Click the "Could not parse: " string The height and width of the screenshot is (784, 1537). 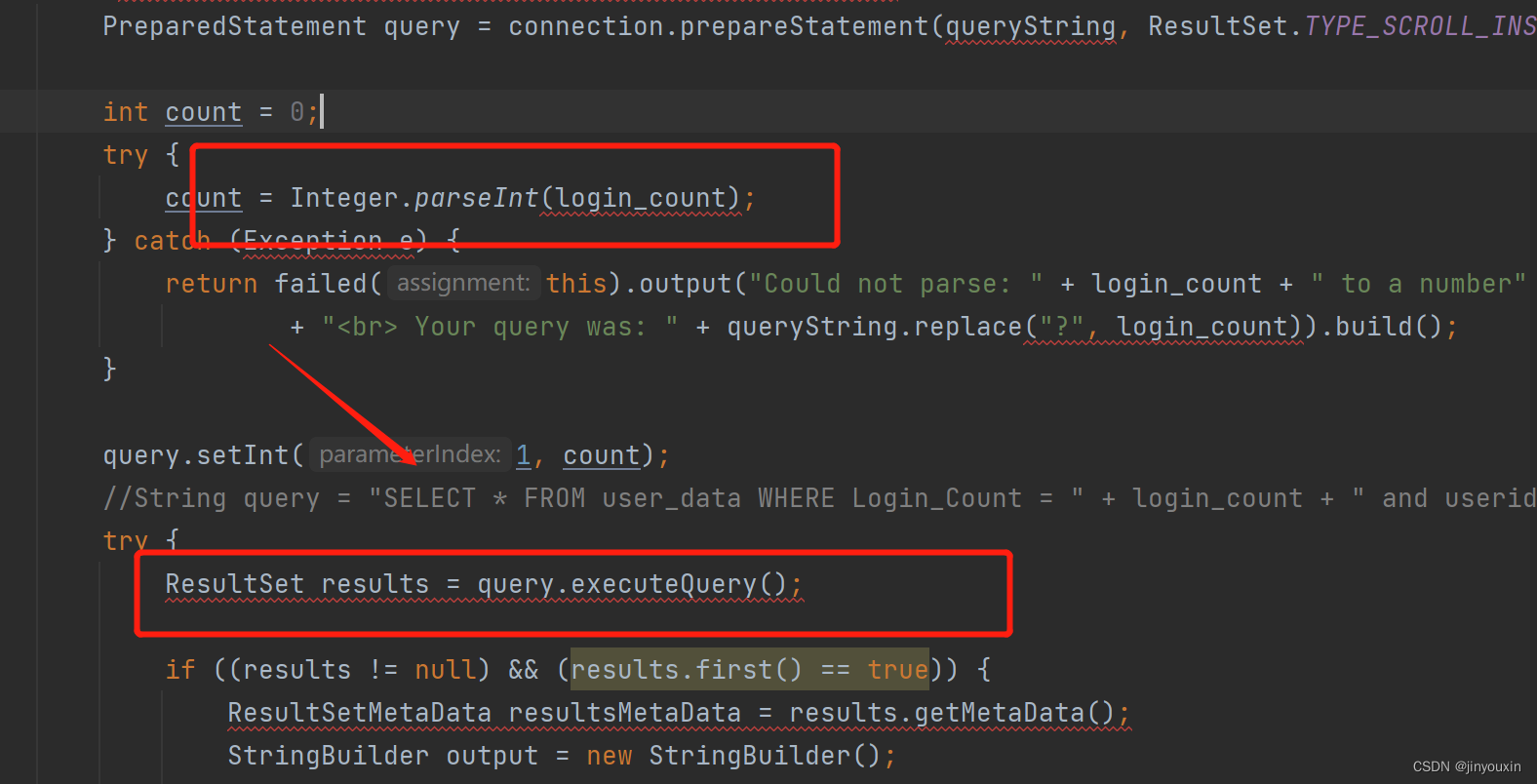(x=895, y=284)
